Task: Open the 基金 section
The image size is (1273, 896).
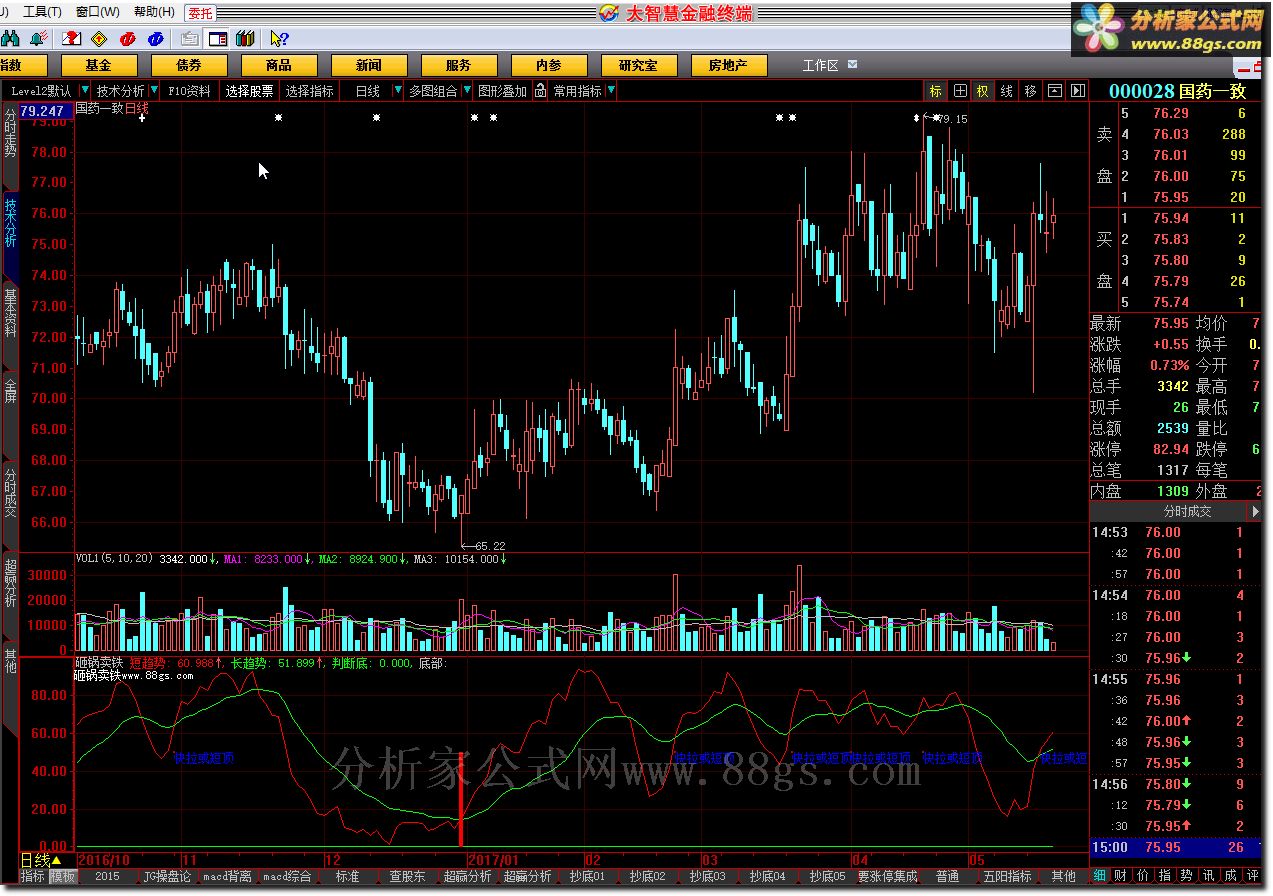Action: pyautogui.click(x=99, y=65)
